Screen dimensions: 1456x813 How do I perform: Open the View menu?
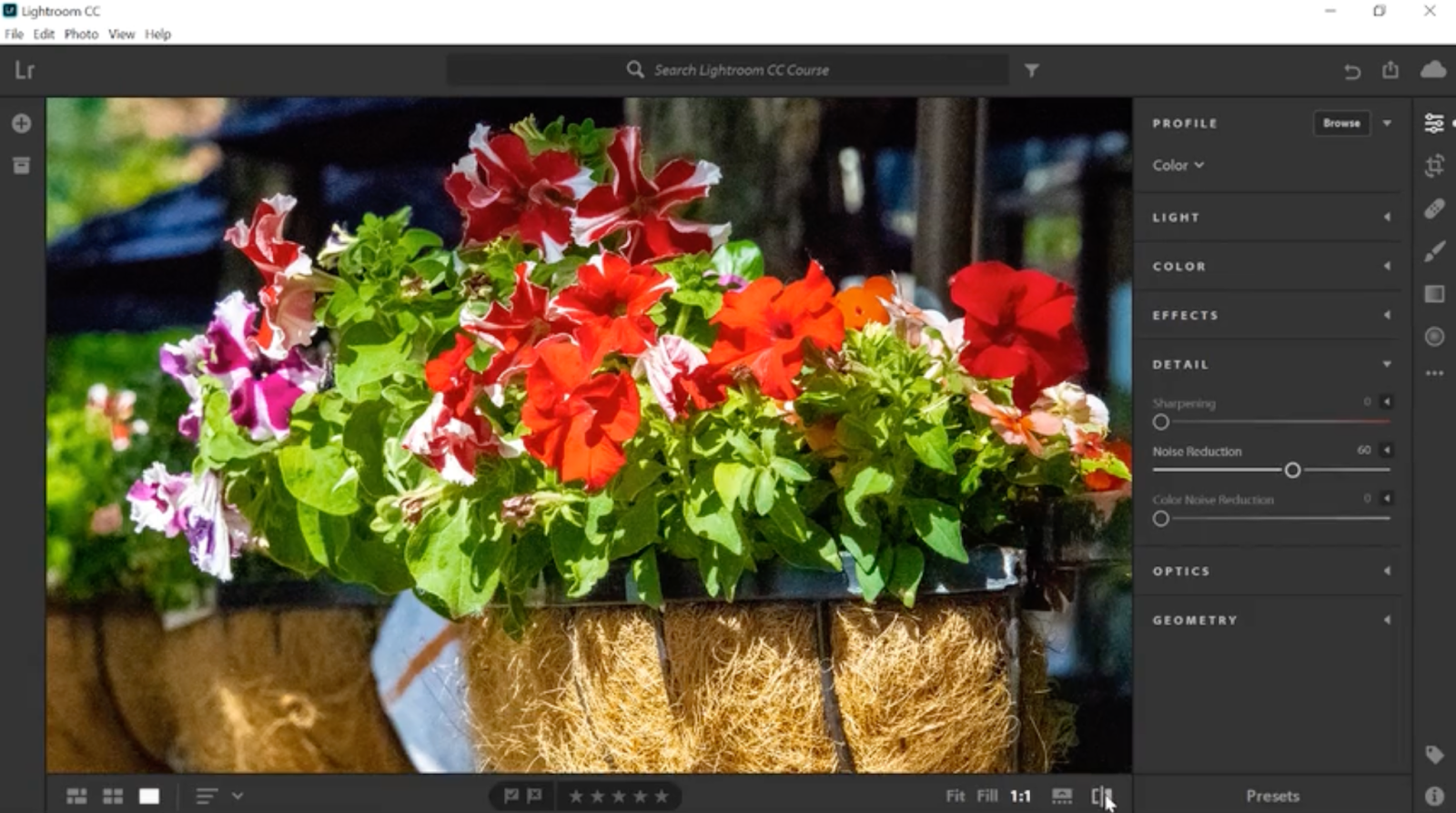click(121, 35)
